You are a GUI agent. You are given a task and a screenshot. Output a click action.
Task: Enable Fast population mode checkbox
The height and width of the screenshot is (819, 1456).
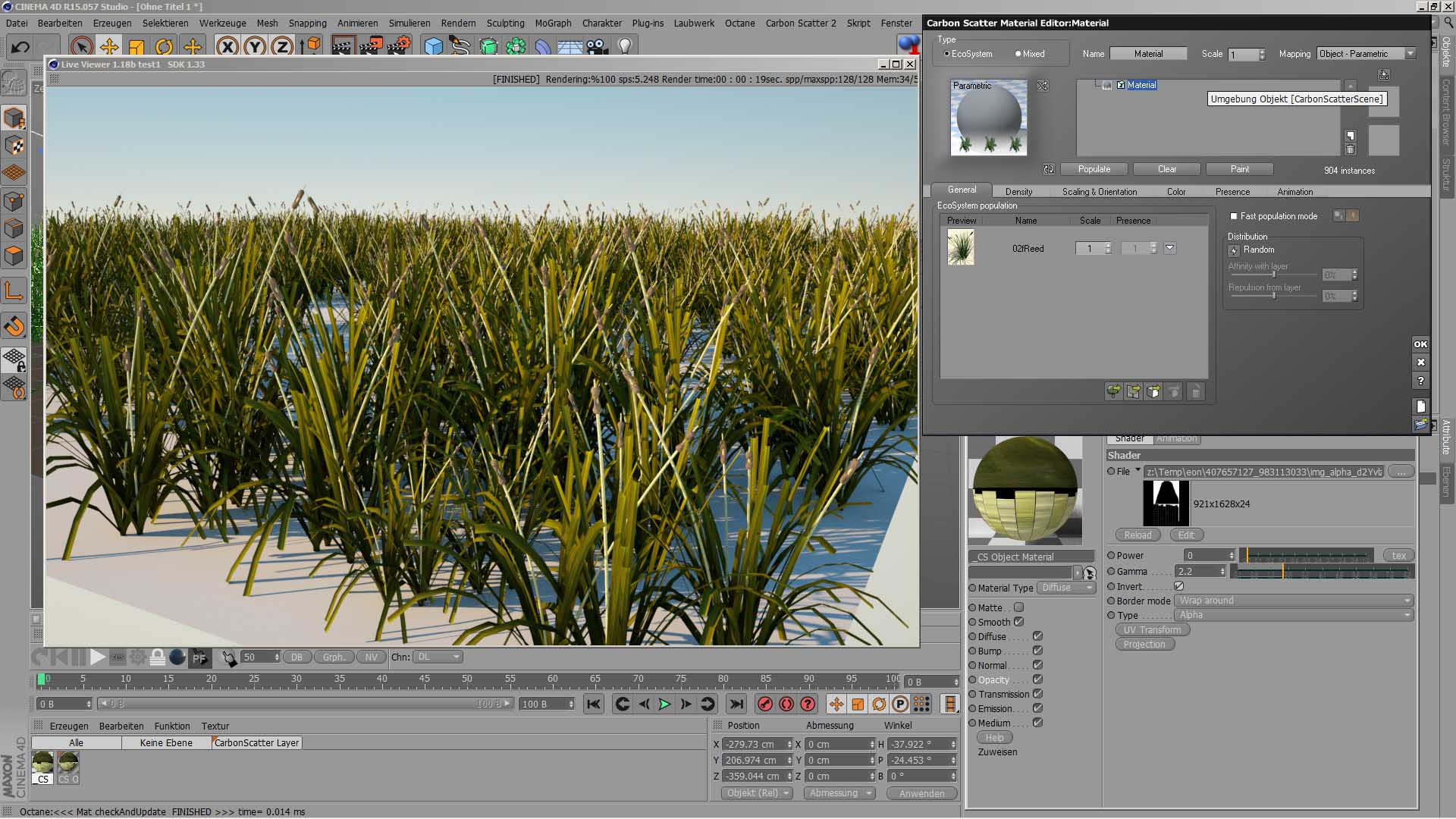tap(1234, 217)
